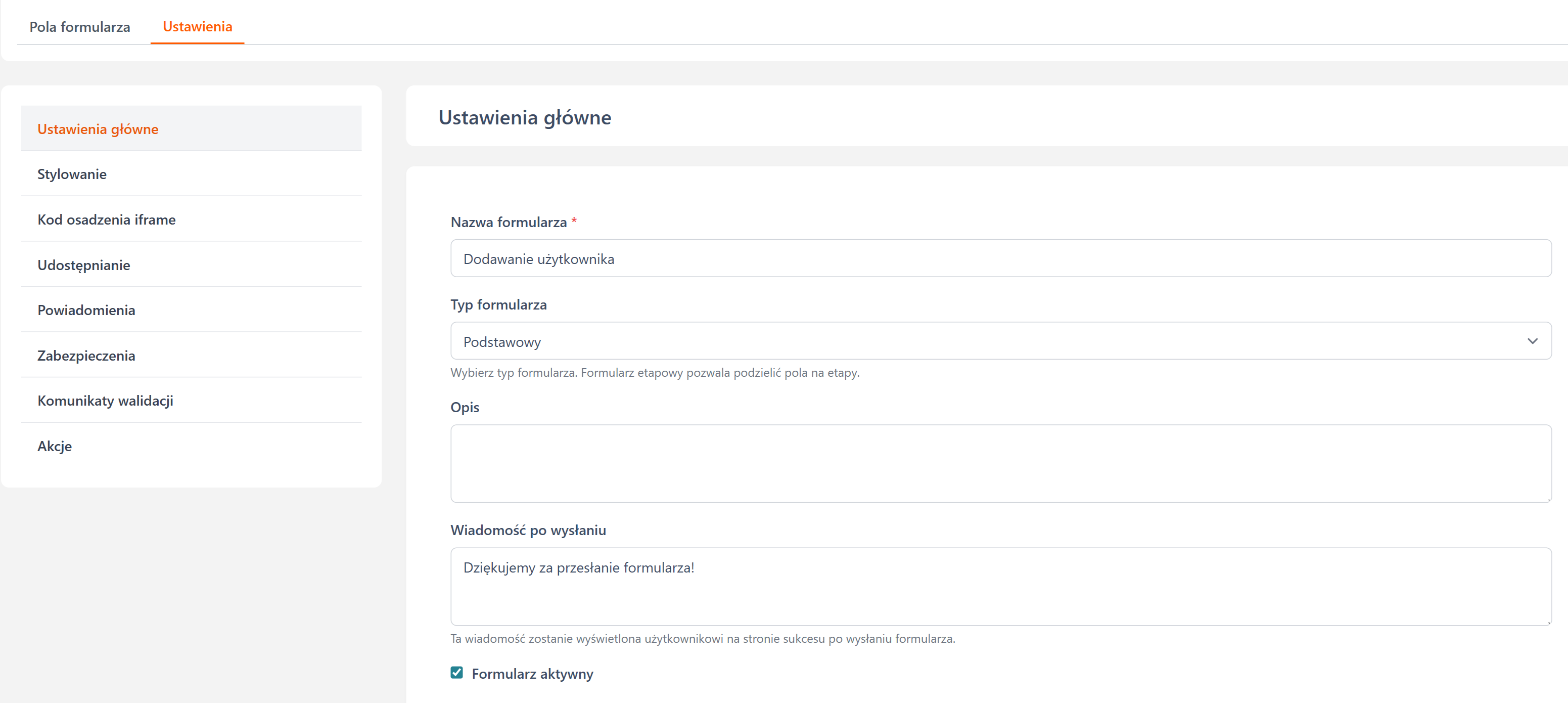Image resolution: width=1568 pixels, height=703 pixels.
Task: Open the Udostępnianie settings section
Action: click(x=84, y=265)
